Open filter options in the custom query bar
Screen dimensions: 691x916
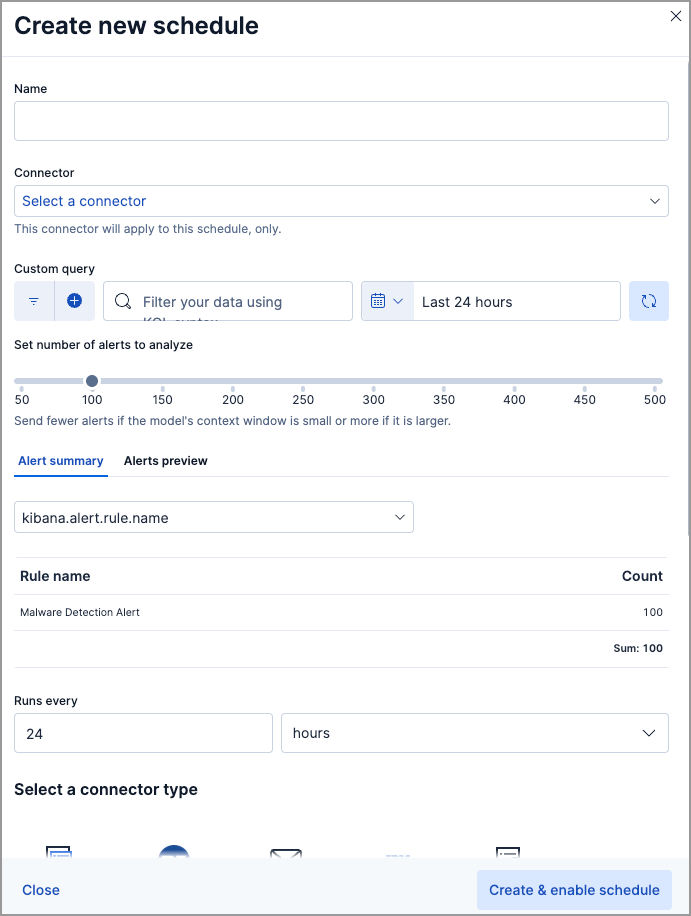pos(33,301)
